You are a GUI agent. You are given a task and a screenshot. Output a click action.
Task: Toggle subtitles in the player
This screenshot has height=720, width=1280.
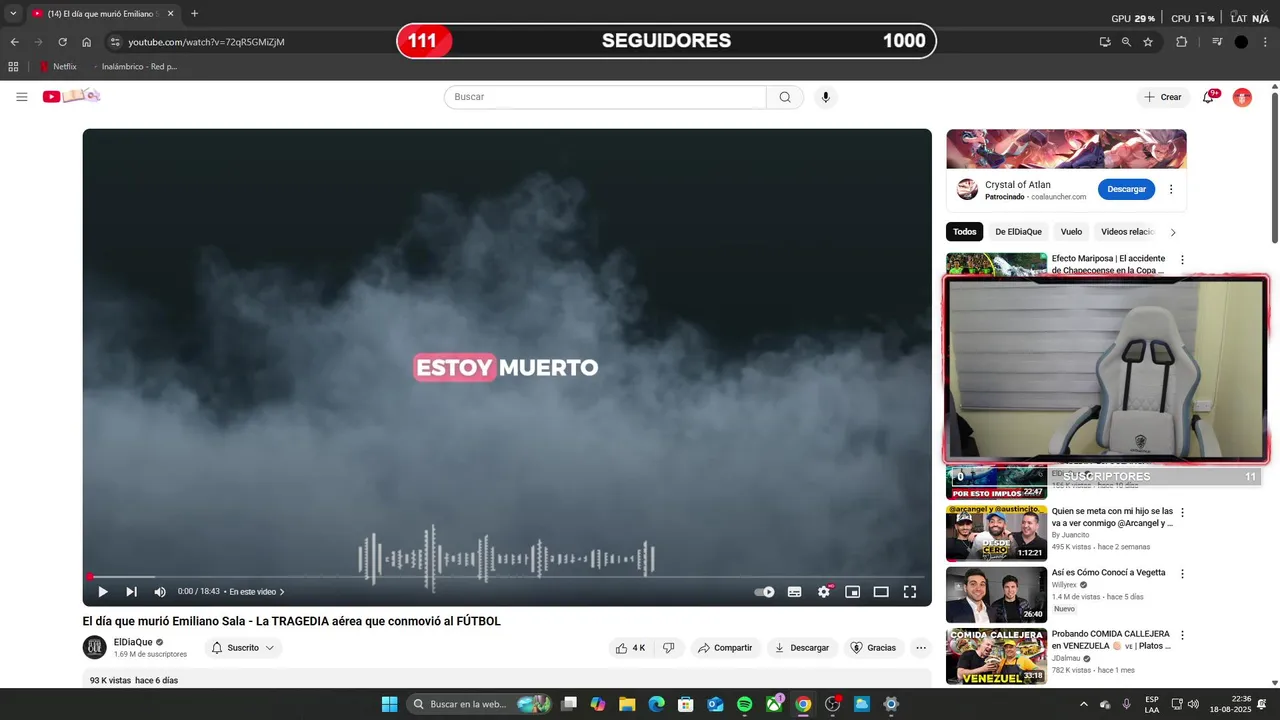(x=794, y=592)
